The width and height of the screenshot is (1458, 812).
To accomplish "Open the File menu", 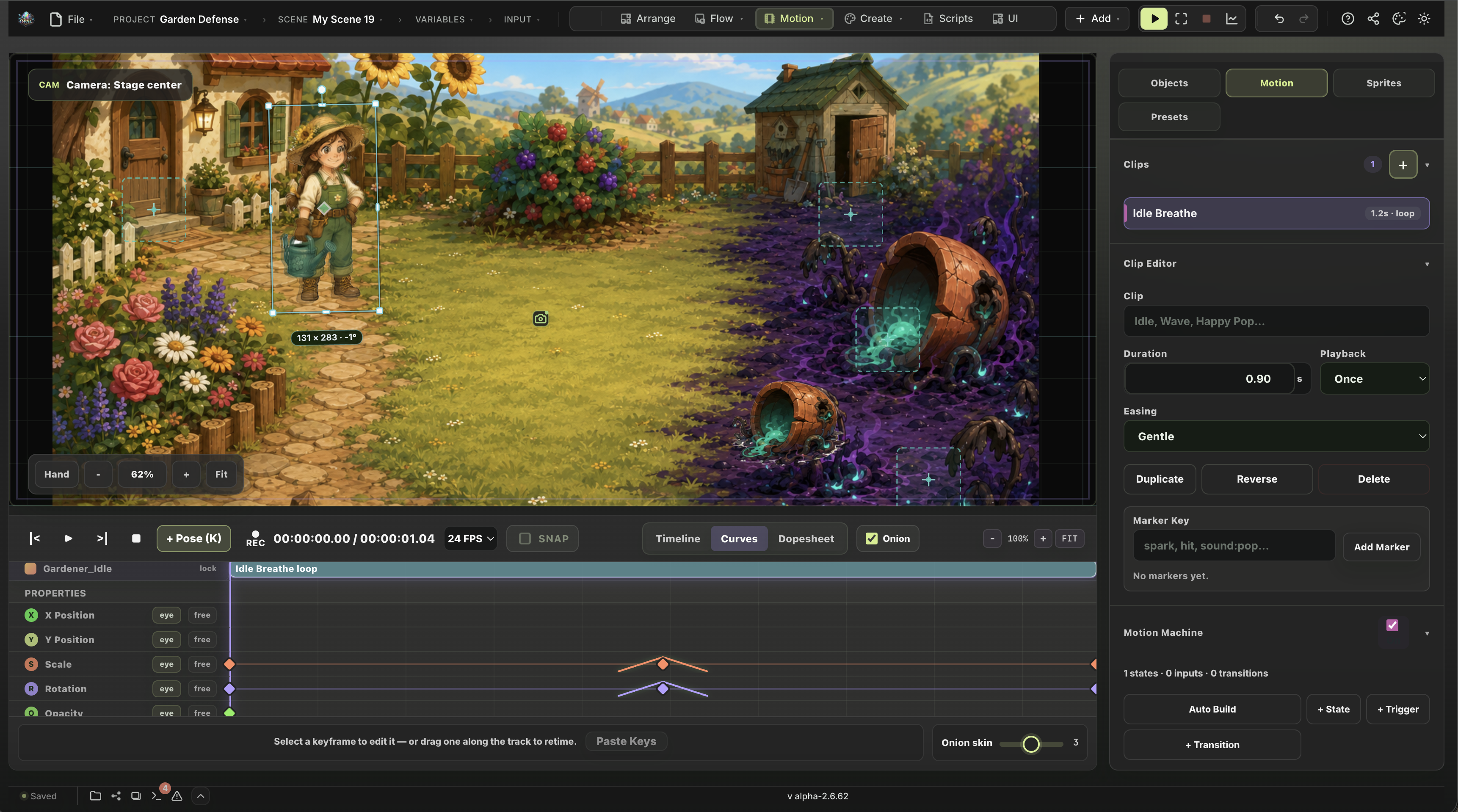I will coord(71,19).
